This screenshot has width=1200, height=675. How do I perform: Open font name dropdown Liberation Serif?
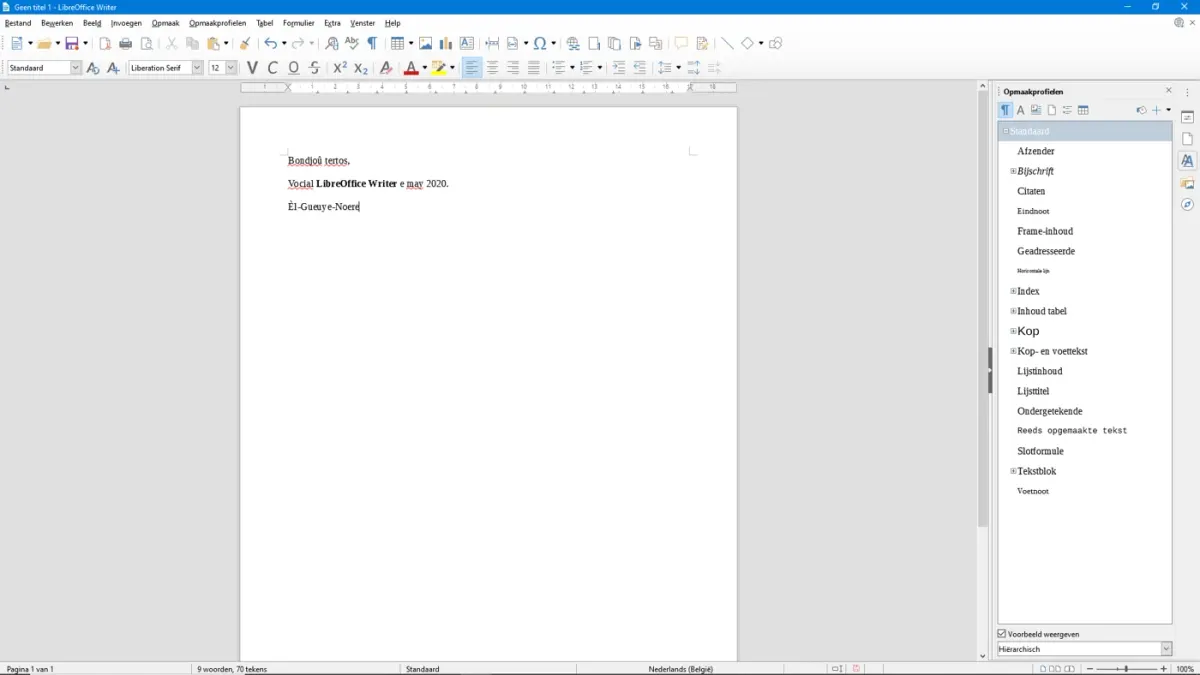[197, 68]
